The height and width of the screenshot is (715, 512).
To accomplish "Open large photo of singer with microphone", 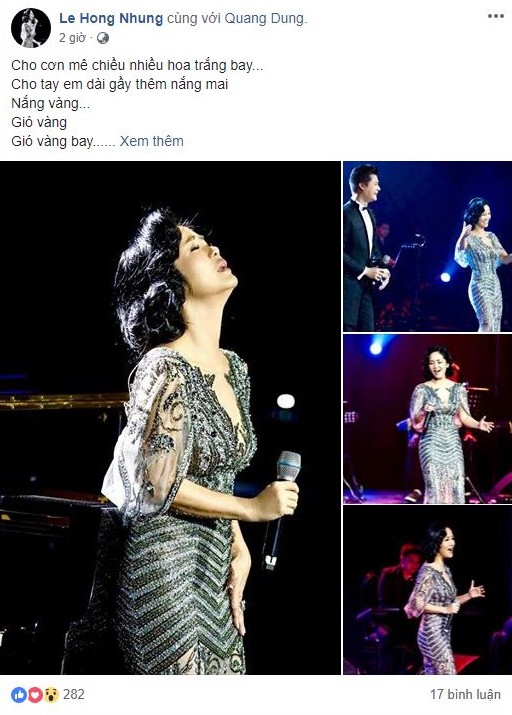I will [x=170, y=418].
